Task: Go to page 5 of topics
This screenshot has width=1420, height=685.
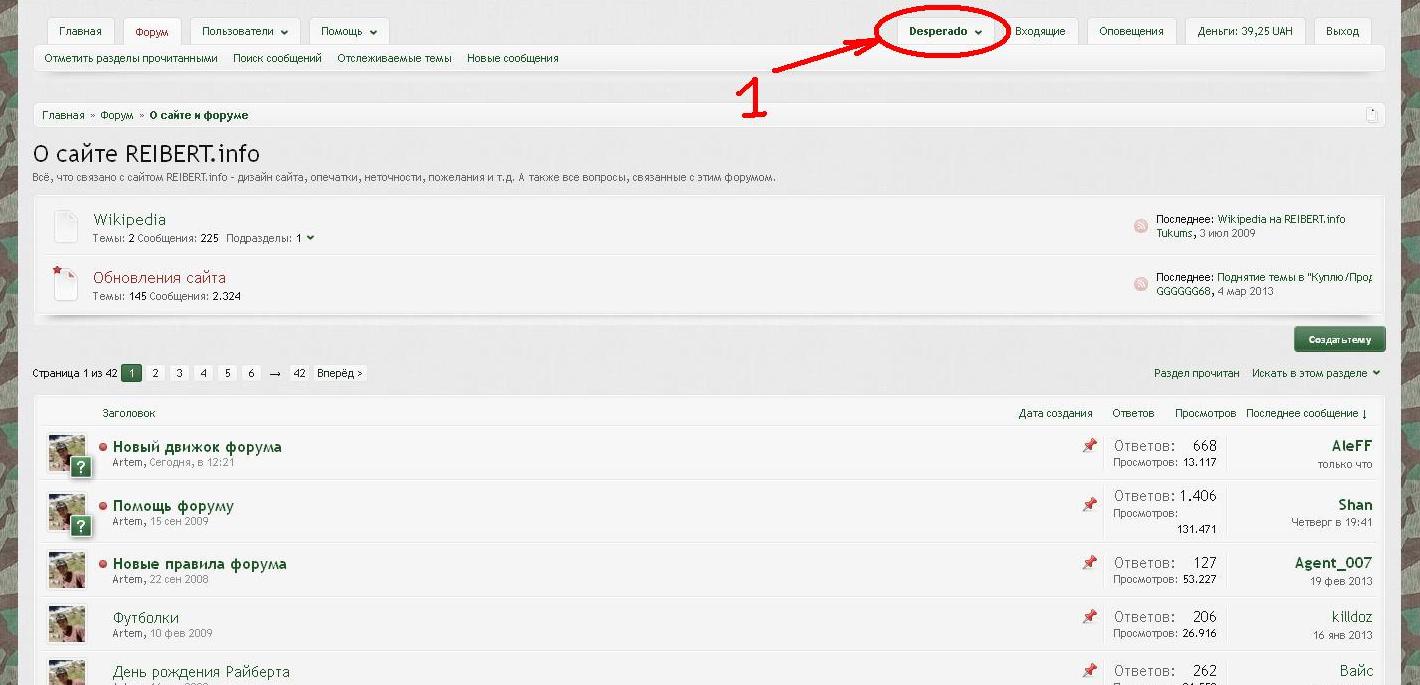Action: (x=228, y=373)
